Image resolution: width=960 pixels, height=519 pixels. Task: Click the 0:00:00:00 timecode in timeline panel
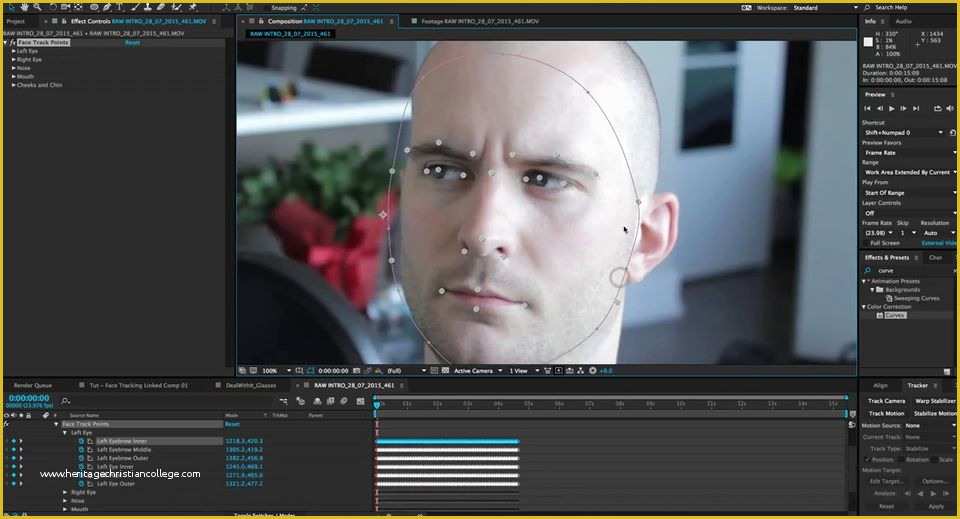tap(29, 398)
